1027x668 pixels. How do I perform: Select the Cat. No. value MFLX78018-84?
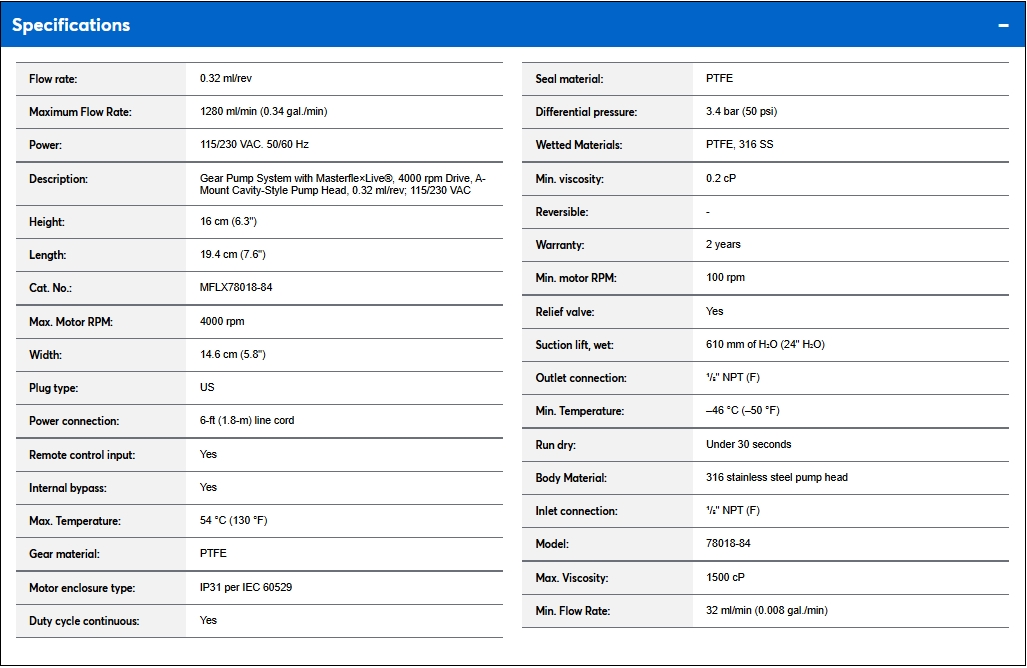[236, 288]
